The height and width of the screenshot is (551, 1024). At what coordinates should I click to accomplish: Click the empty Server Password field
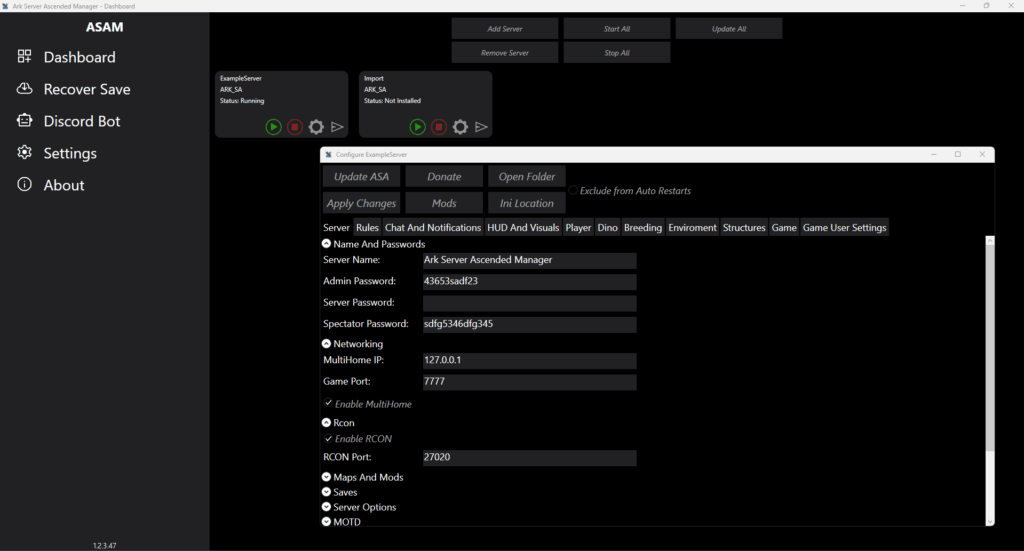[530, 303]
